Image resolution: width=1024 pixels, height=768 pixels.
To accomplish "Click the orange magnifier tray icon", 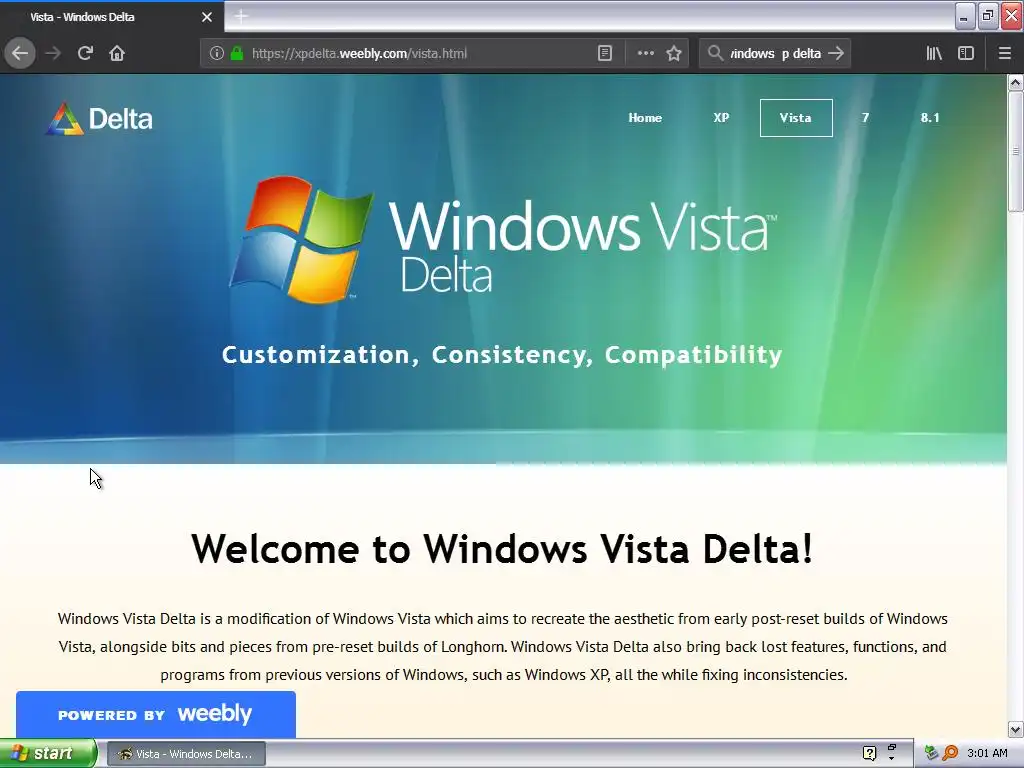I will pyautogui.click(x=951, y=754).
